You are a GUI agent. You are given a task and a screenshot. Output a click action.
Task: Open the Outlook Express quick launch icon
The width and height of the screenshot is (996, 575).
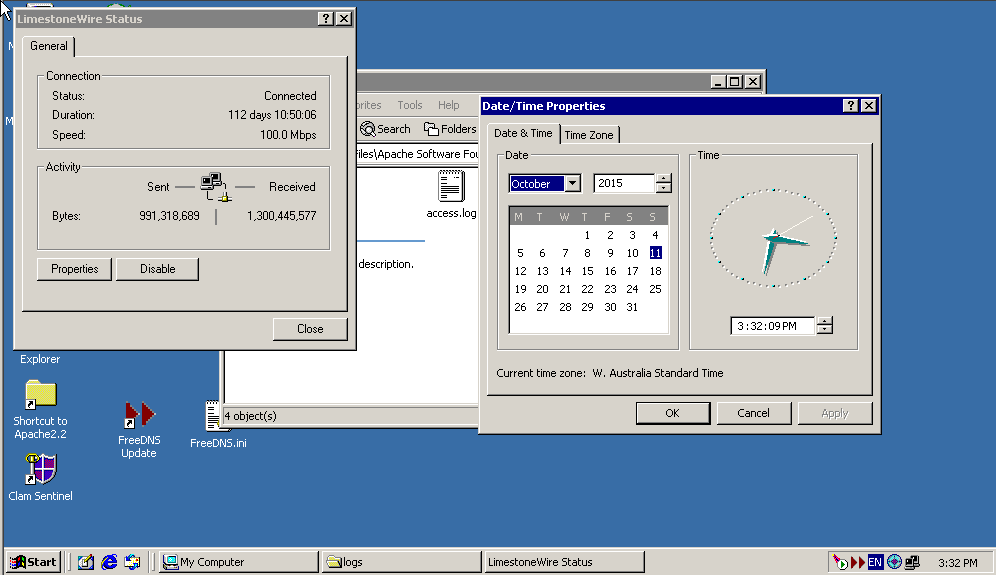[x=132, y=562]
